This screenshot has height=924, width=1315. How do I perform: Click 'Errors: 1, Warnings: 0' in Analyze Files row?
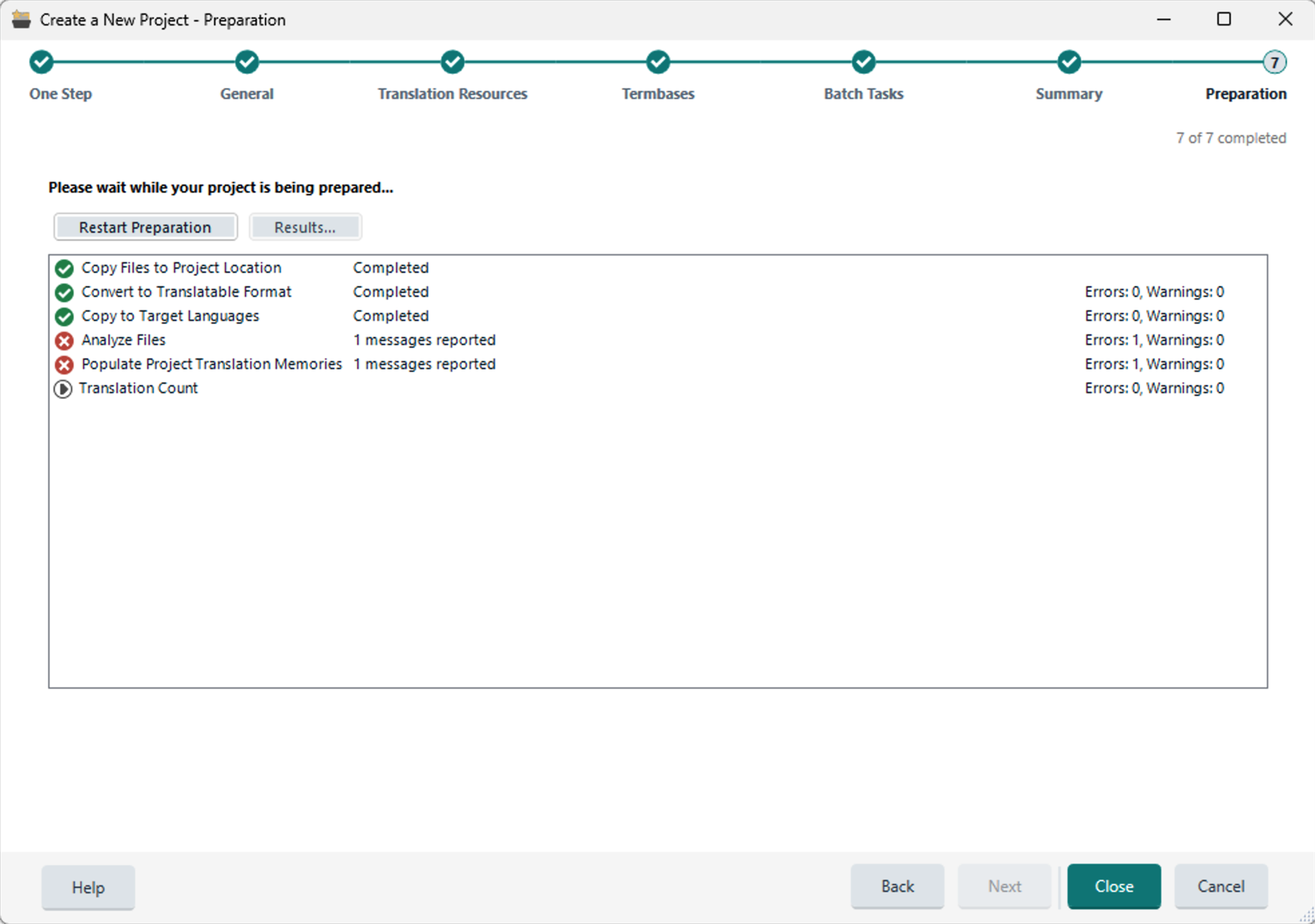[1155, 340]
